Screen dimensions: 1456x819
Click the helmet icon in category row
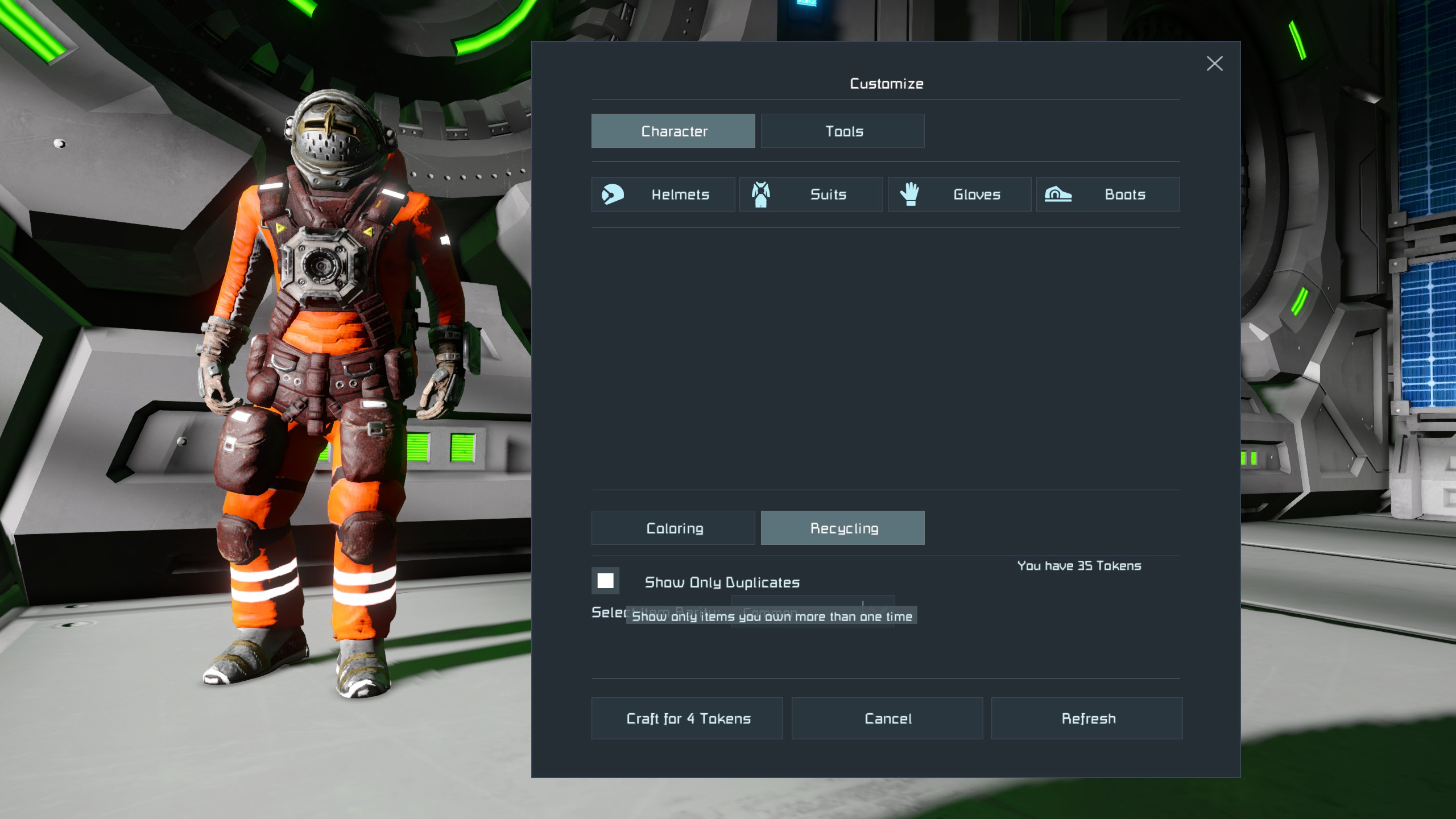point(613,195)
